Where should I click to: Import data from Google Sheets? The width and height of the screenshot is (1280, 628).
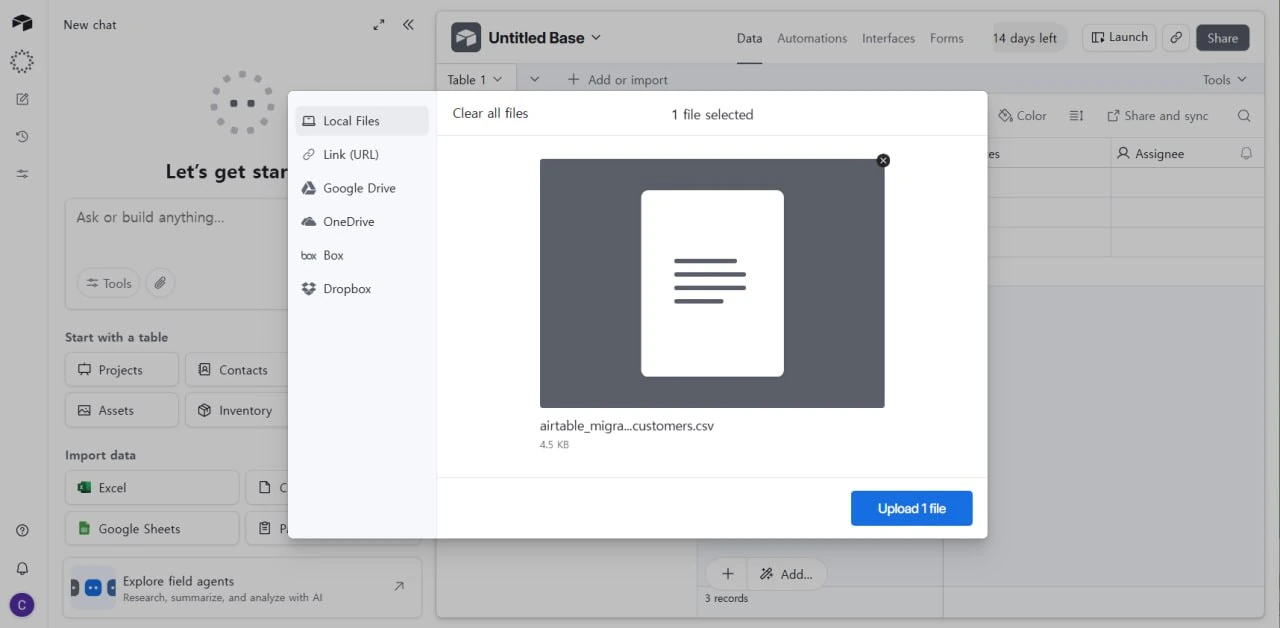(x=152, y=529)
